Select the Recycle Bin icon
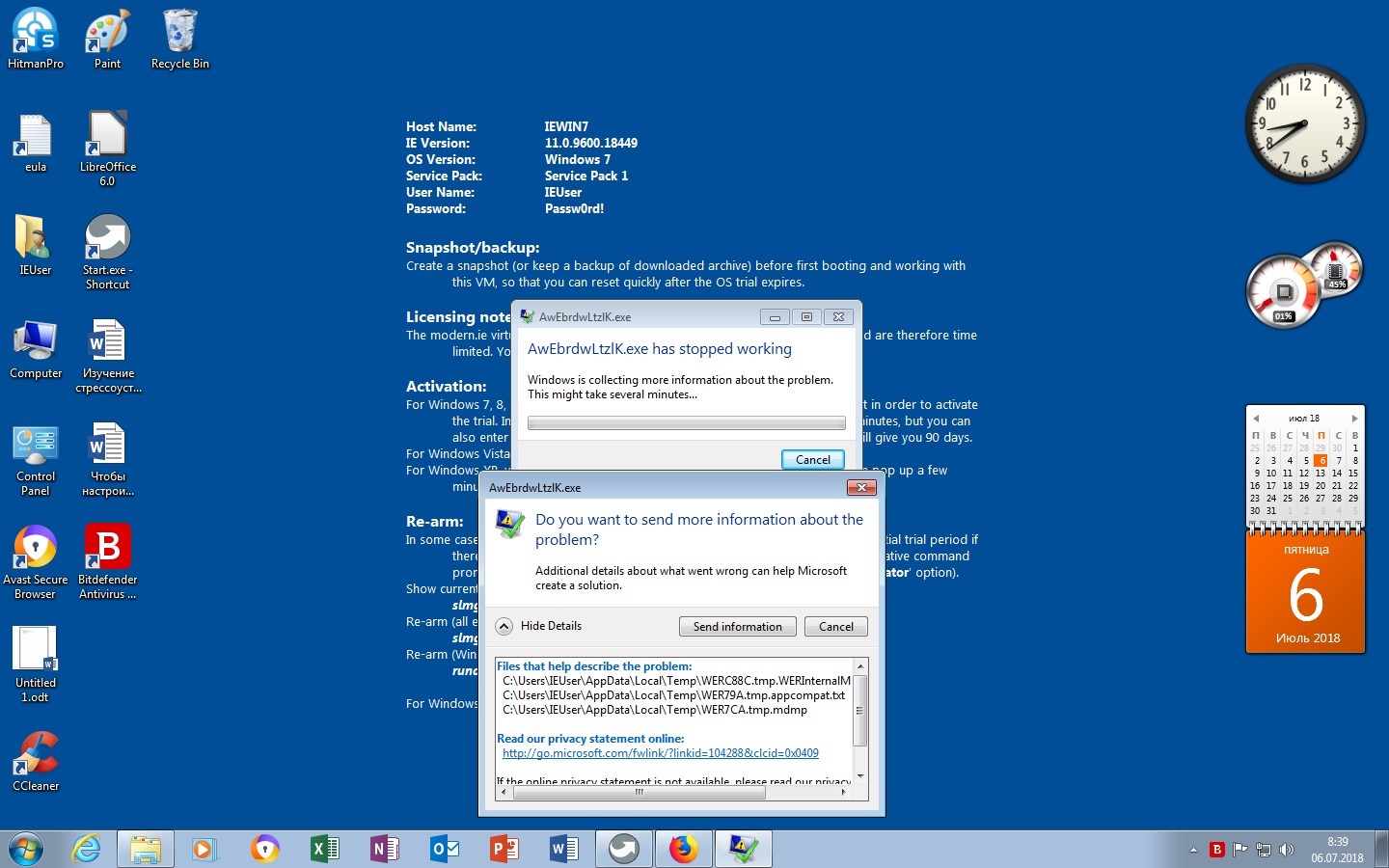The image size is (1389, 868). [x=180, y=39]
